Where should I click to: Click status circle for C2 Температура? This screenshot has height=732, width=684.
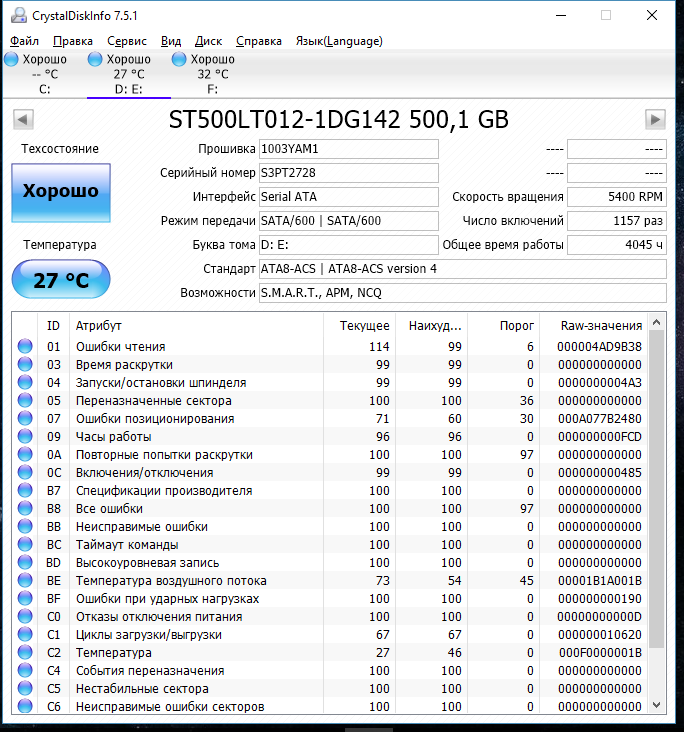[x=25, y=652]
